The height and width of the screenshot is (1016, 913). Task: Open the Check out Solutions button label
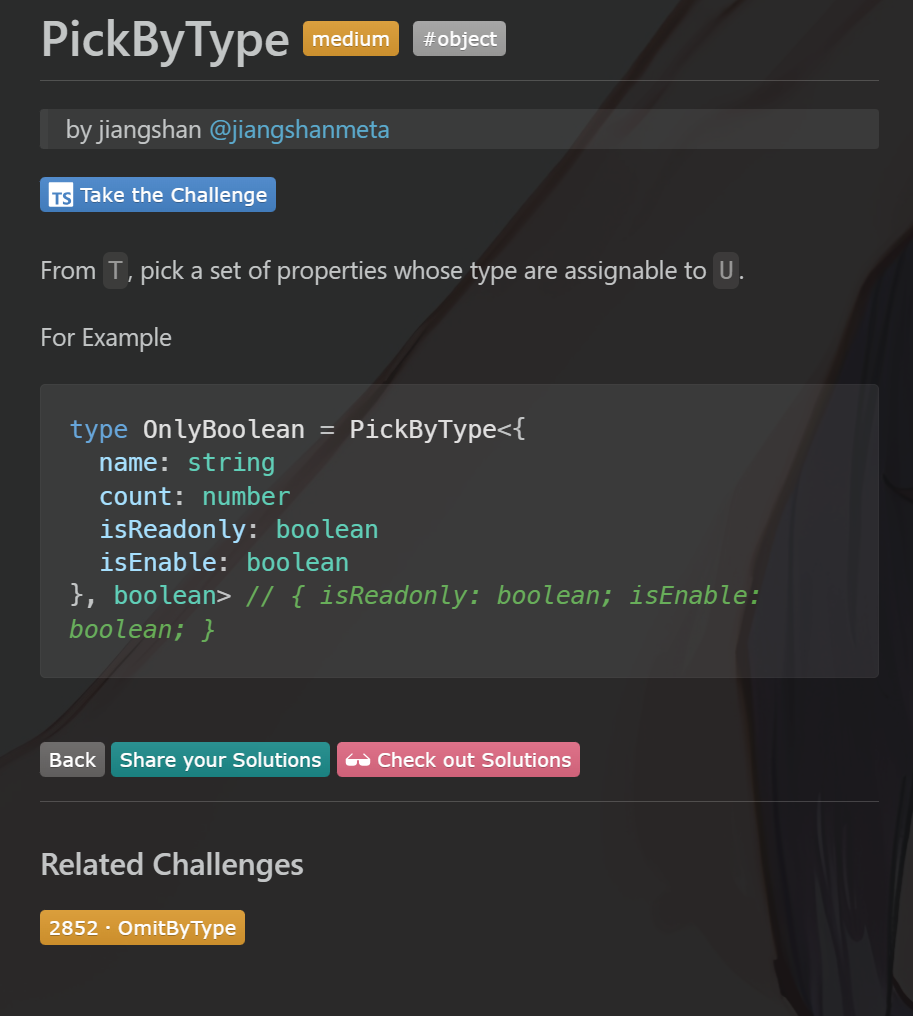474,759
